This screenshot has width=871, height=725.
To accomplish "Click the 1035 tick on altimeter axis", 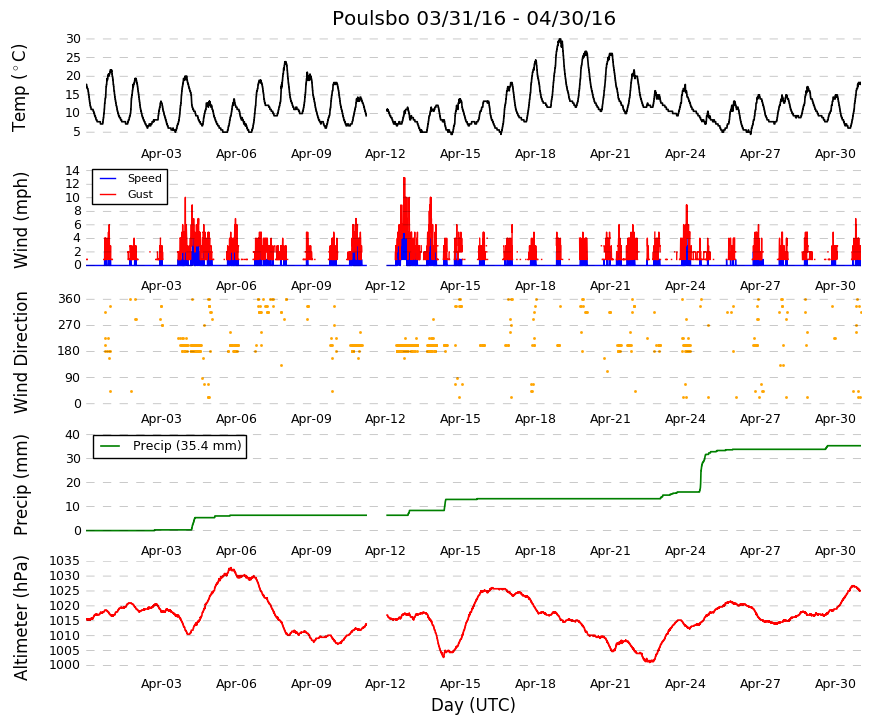I will 64,561.
